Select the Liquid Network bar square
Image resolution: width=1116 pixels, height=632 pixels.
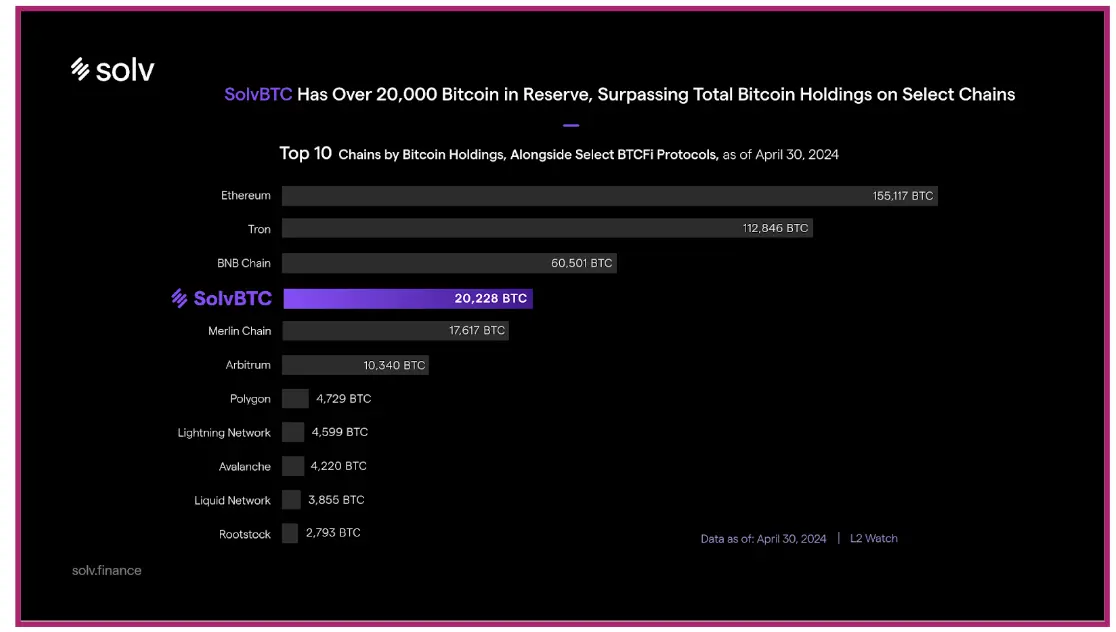(x=291, y=500)
